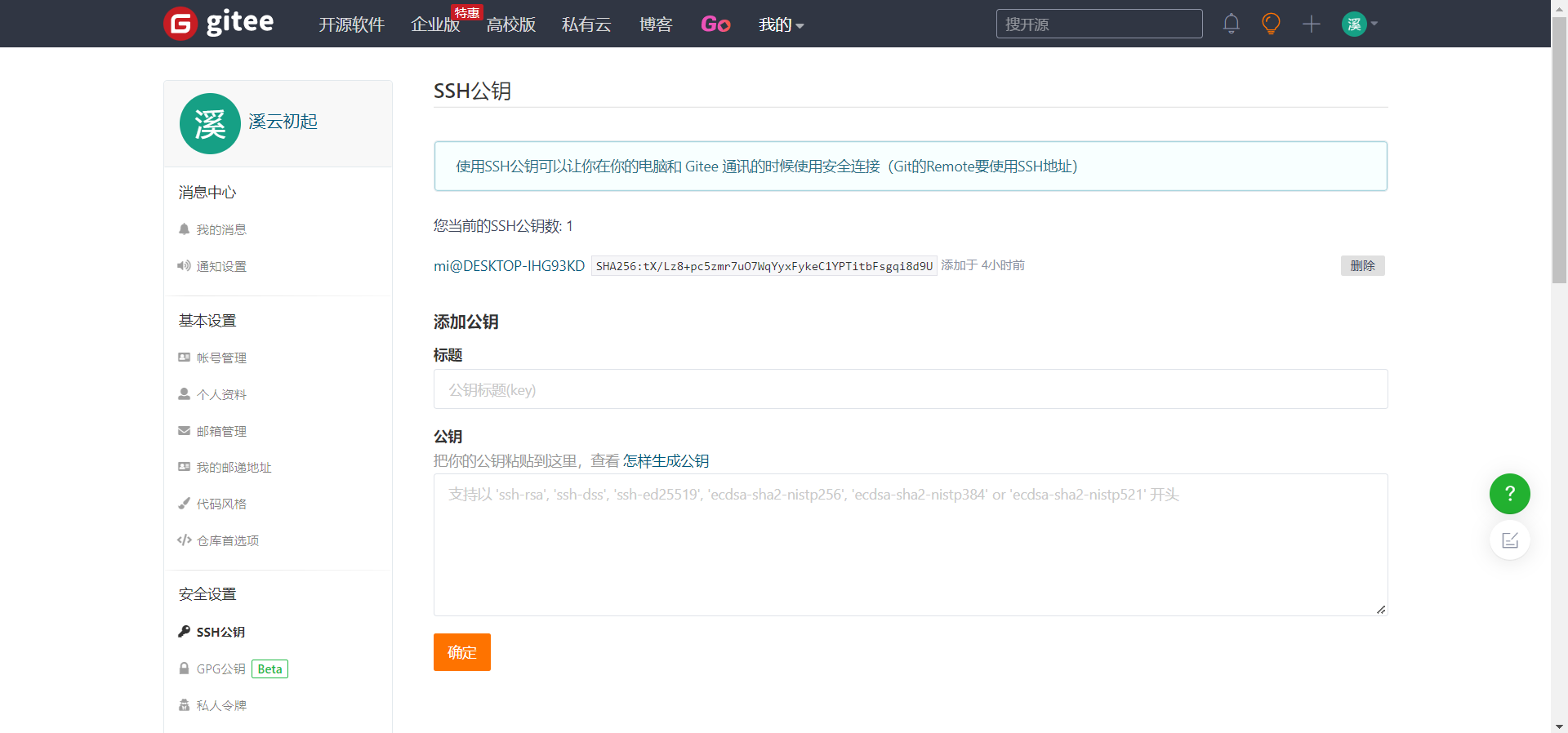Open the 企业版 menu item
The width and height of the screenshot is (1568, 733).
point(435,24)
